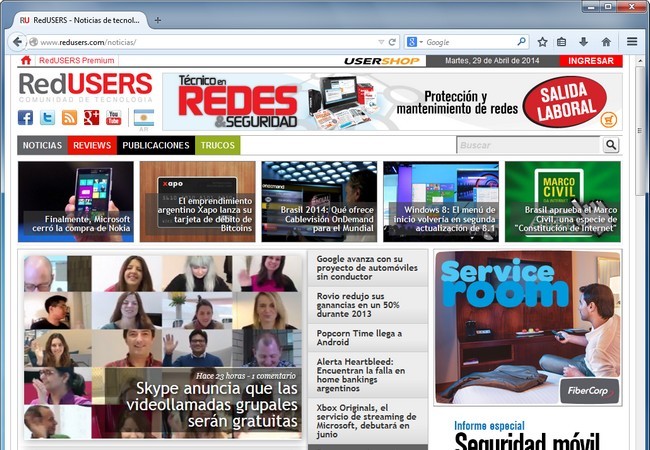The width and height of the screenshot is (650, 450).
Task: Open a new tab with the plus button
Action: click(158, 20)
